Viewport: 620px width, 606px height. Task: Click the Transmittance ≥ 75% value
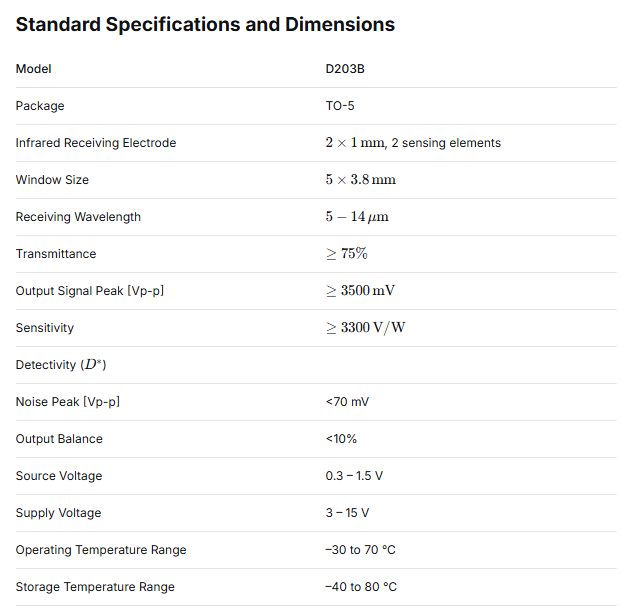tap(346, 254)
